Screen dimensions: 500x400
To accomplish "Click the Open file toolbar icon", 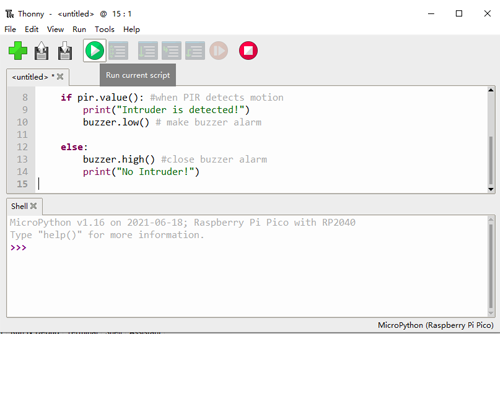I will coord(41,51).
